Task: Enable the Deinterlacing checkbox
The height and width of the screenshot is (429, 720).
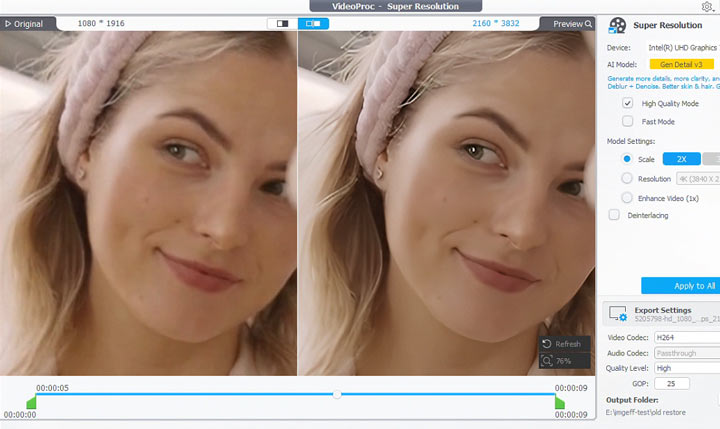Action: (613, 215)
